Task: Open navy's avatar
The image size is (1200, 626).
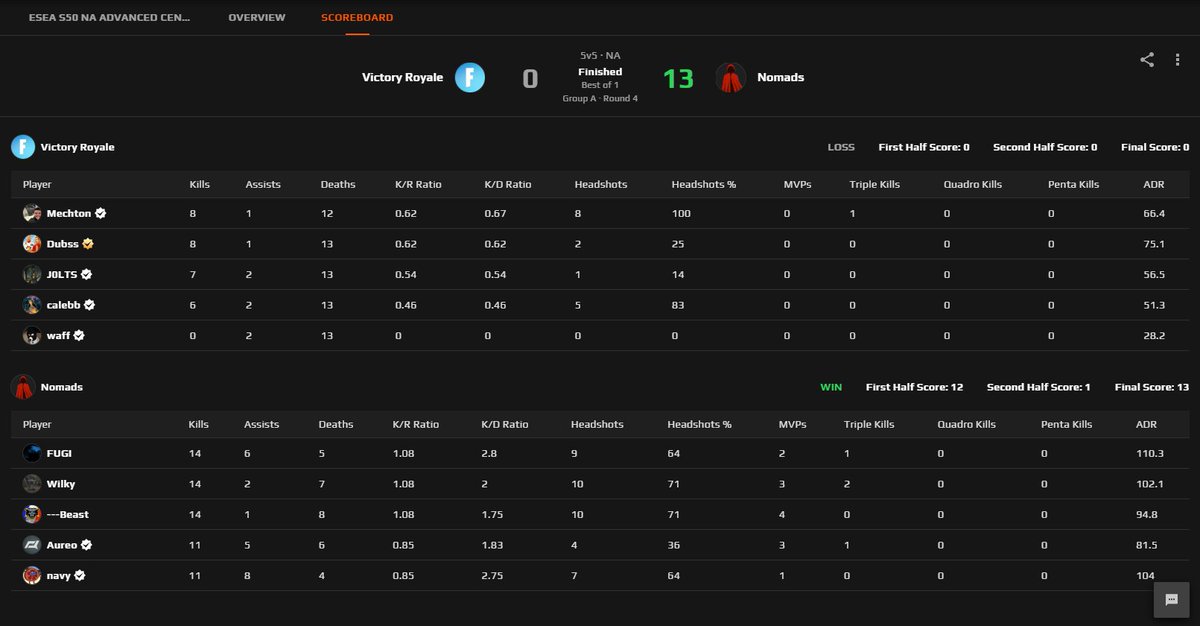Action: point(32,575)
